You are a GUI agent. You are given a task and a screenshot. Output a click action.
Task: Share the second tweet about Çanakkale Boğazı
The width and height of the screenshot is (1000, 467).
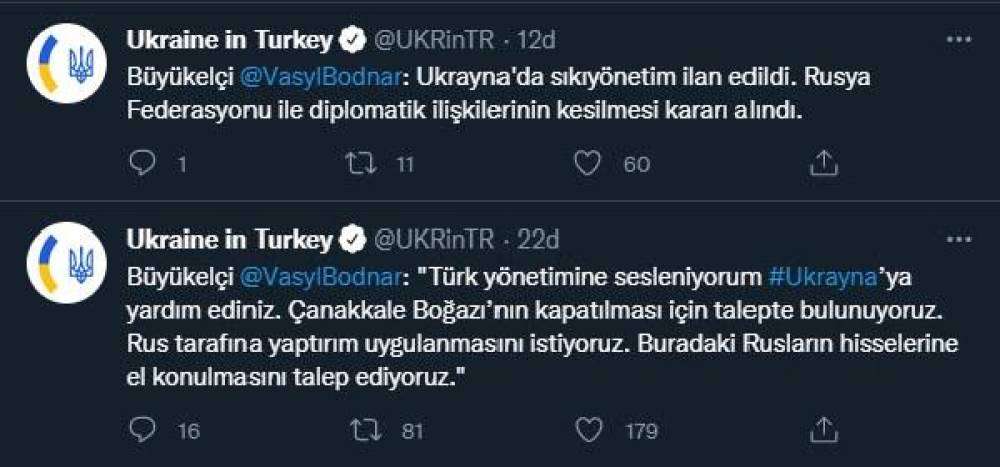click(x=822, y=430)
